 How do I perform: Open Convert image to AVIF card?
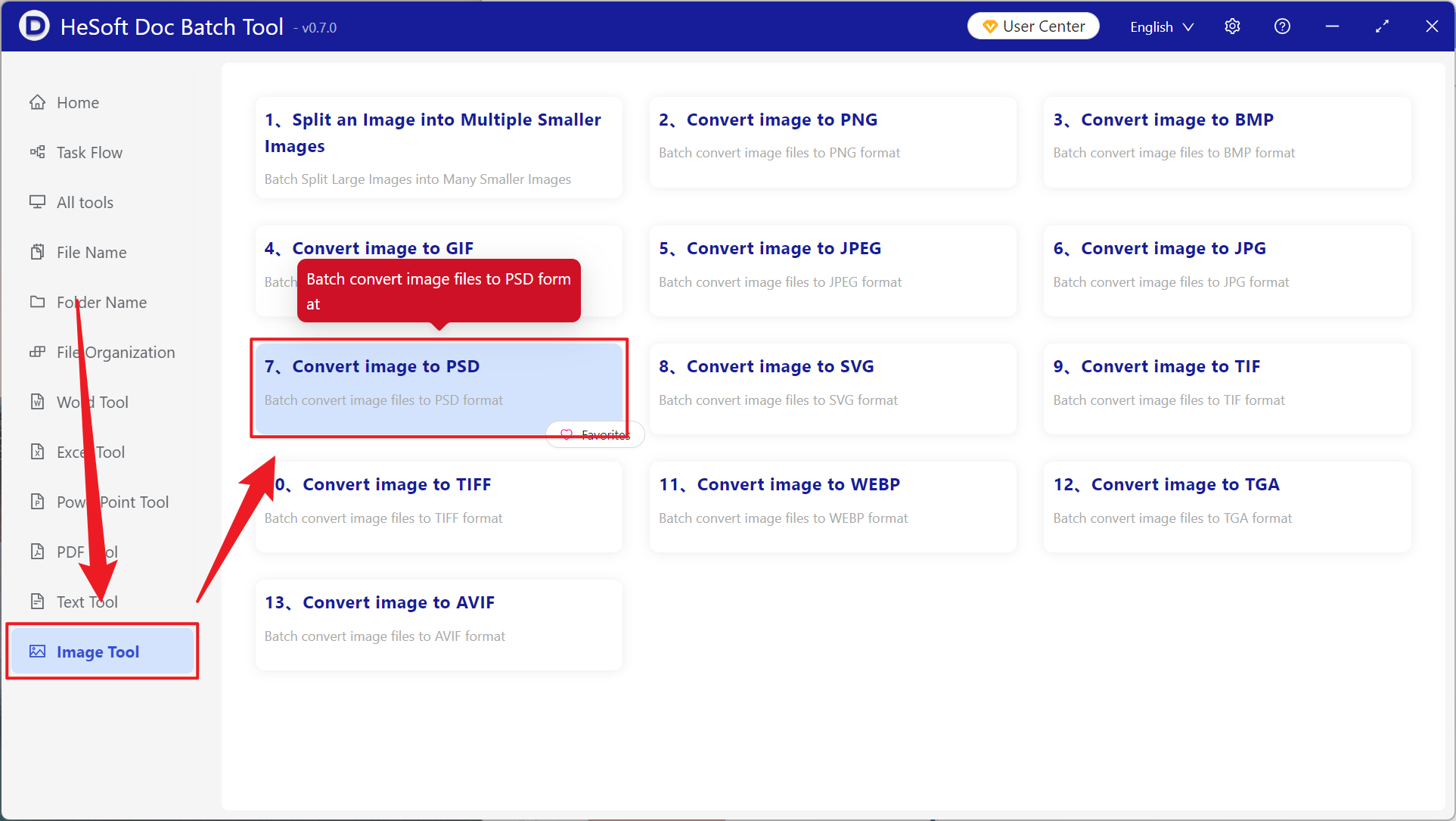pos(439,625)
